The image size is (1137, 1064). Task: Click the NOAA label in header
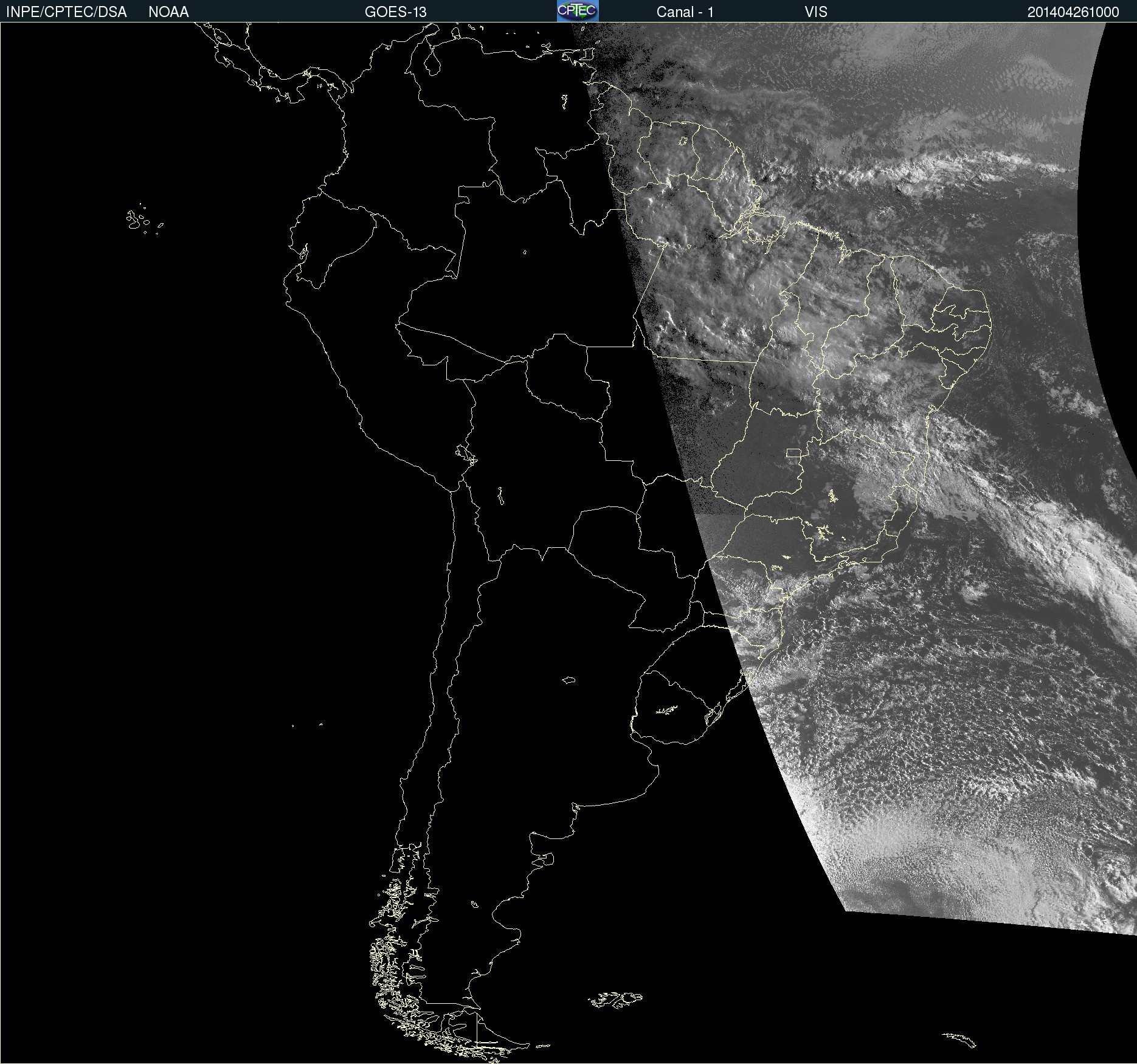tap(168, 12)
